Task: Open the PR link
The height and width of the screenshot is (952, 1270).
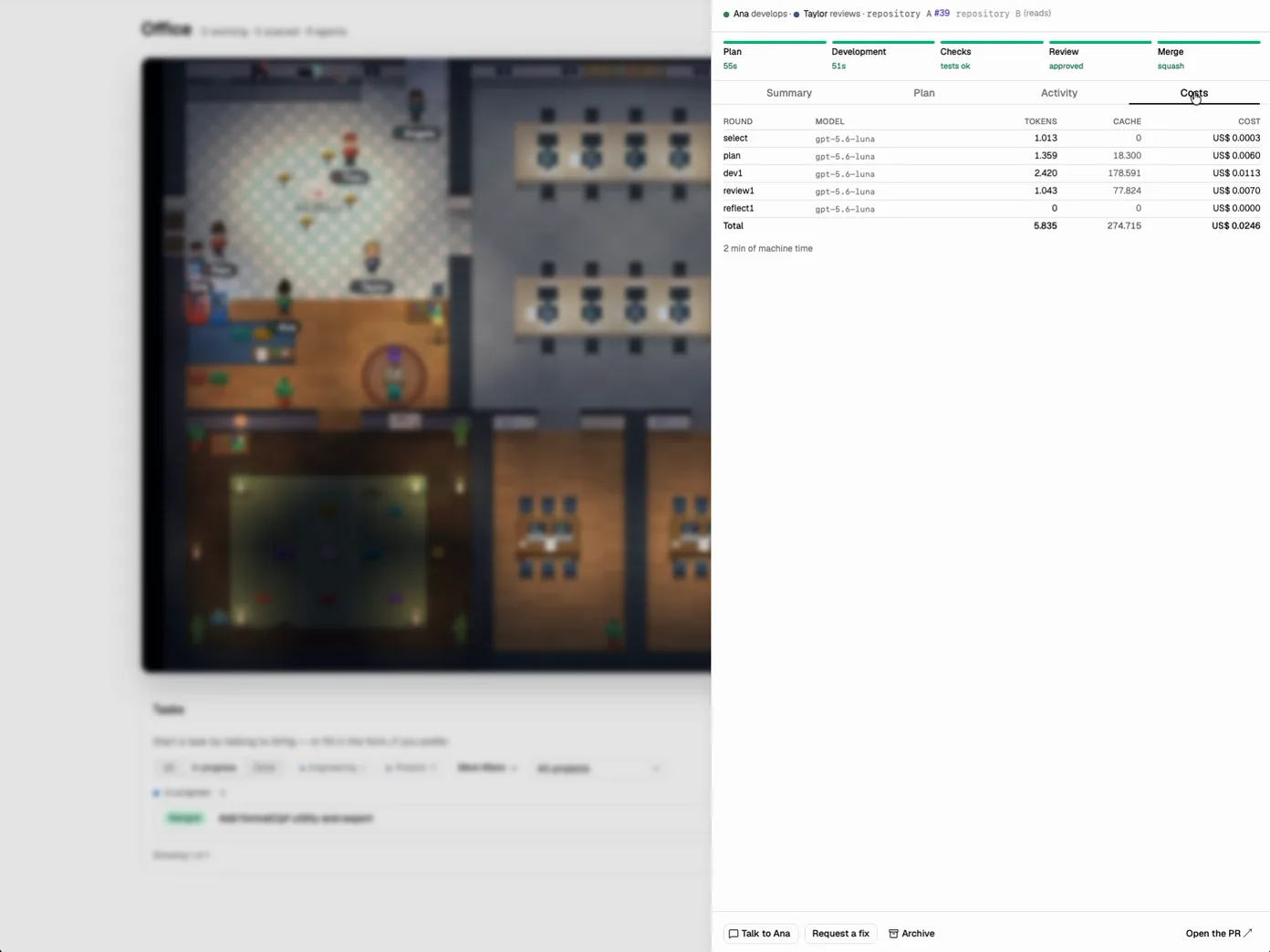Action: pos(1219,934)
